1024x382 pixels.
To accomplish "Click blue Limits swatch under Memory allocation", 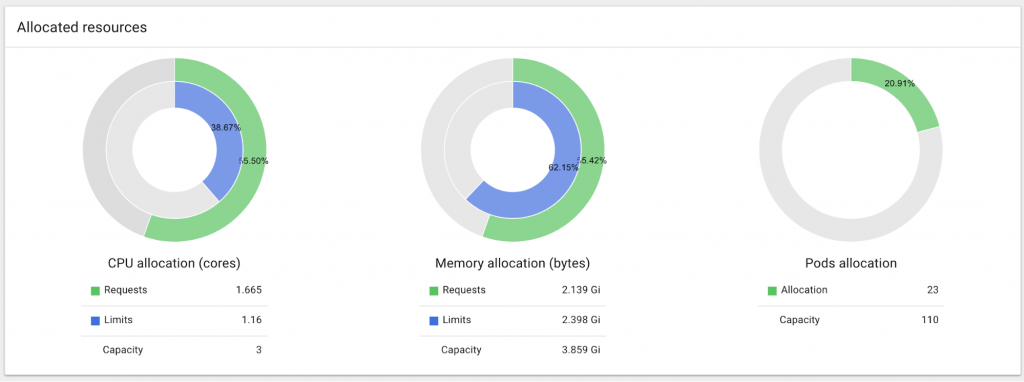I will (x=434, y=321).
